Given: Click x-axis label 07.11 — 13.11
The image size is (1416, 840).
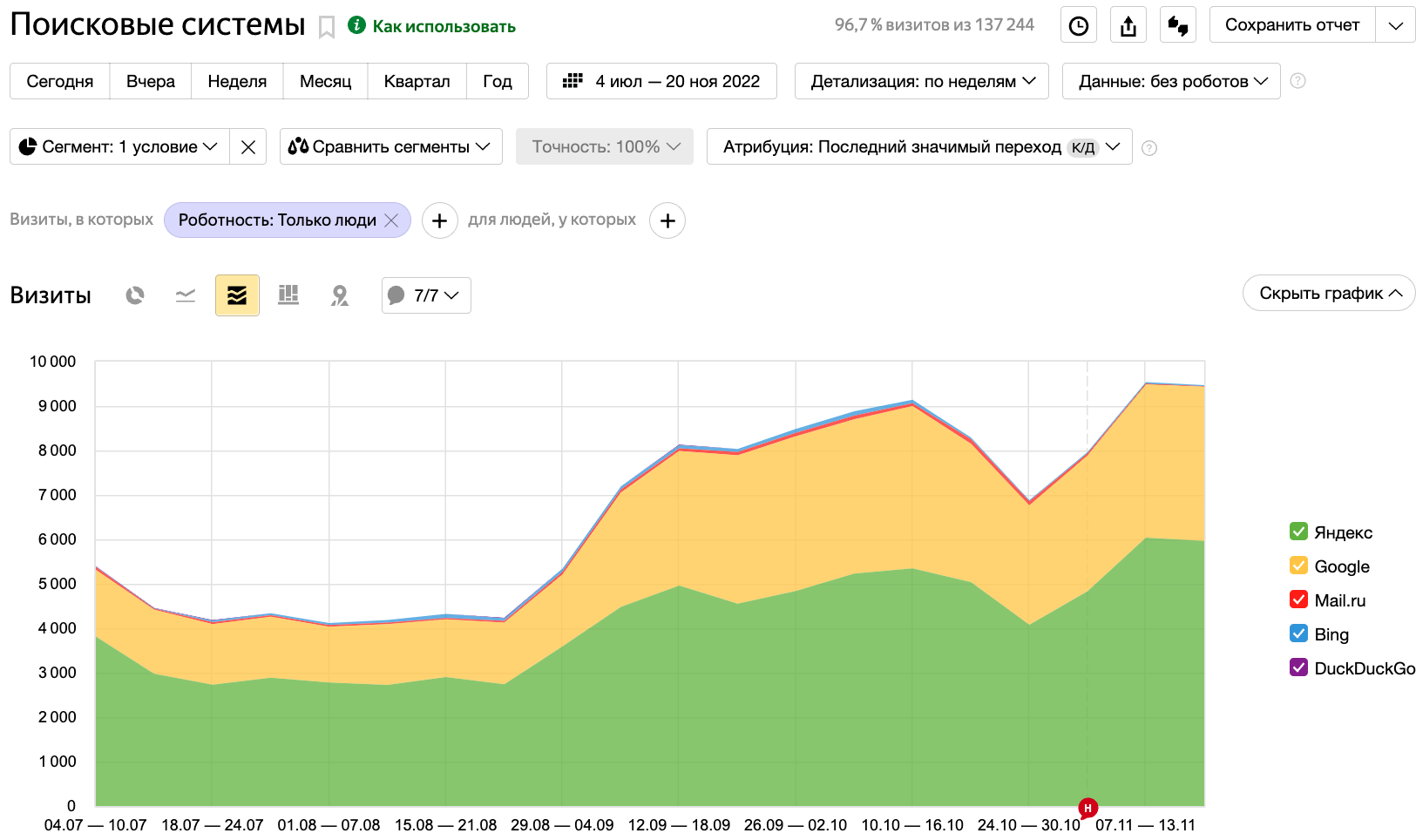Looking at the screenshot, I should click(1146, 824).
